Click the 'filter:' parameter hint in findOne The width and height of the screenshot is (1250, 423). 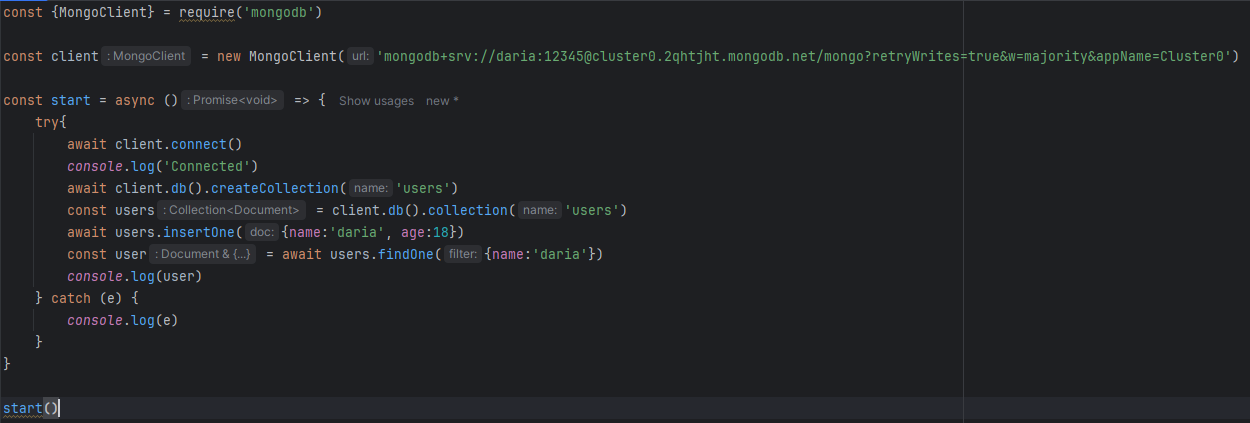point(462,254)
